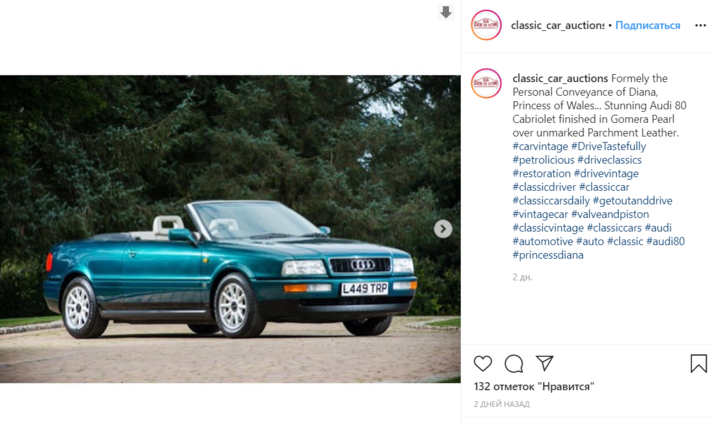The width and height of the screenshot is (713, 426).
Task: Open the #petrolicious hashtag
Action: click(x=543, y=160)
